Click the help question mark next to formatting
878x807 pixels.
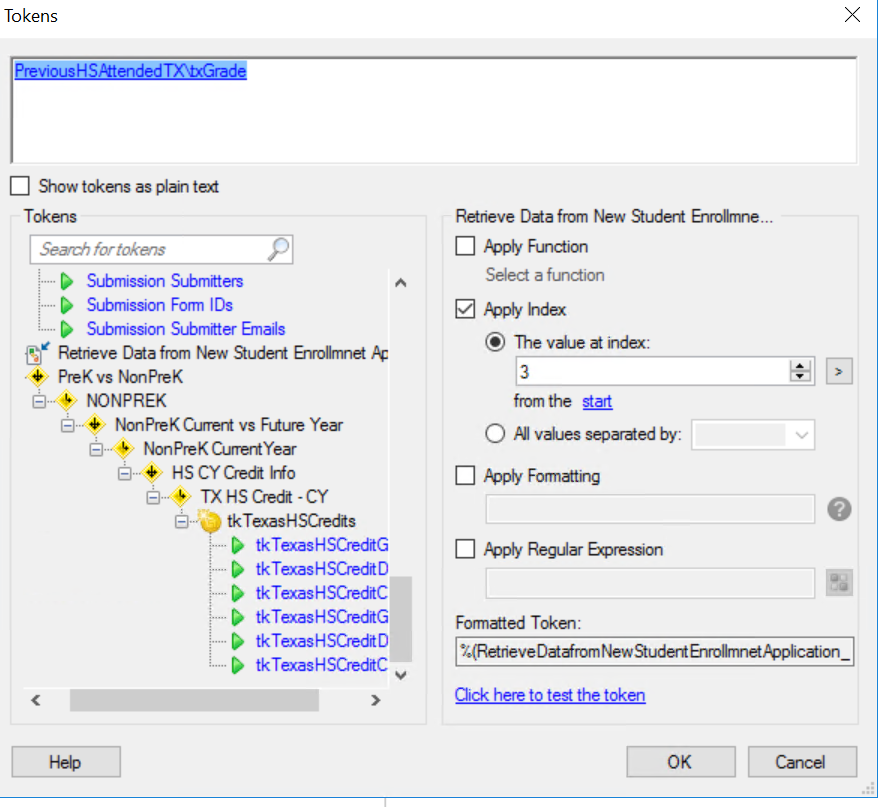click(839, 509)
